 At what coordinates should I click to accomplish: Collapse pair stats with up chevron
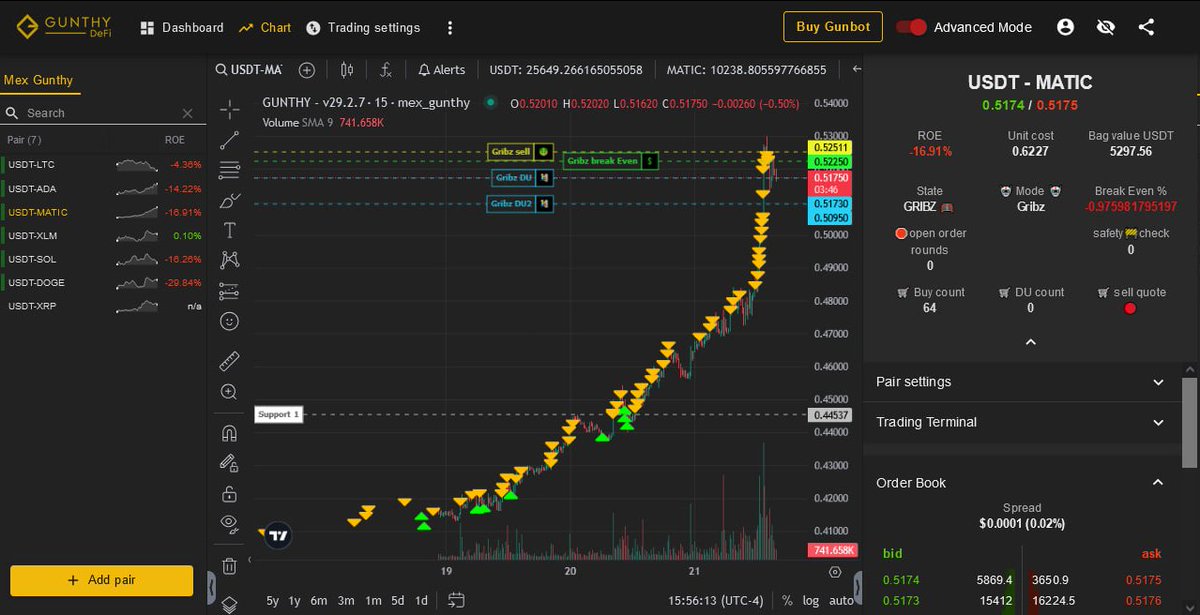coord(1031,342)
